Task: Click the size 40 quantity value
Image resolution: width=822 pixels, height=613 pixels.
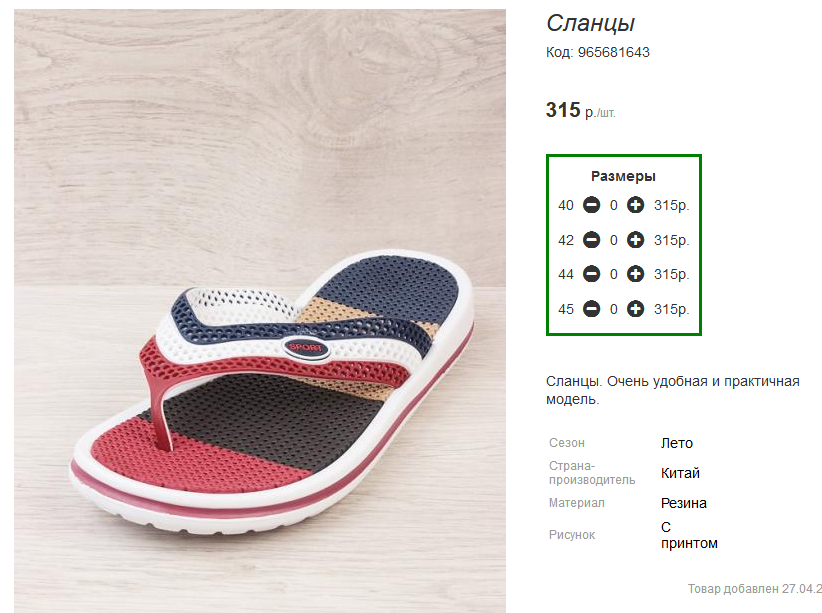Action: [613, 206]
